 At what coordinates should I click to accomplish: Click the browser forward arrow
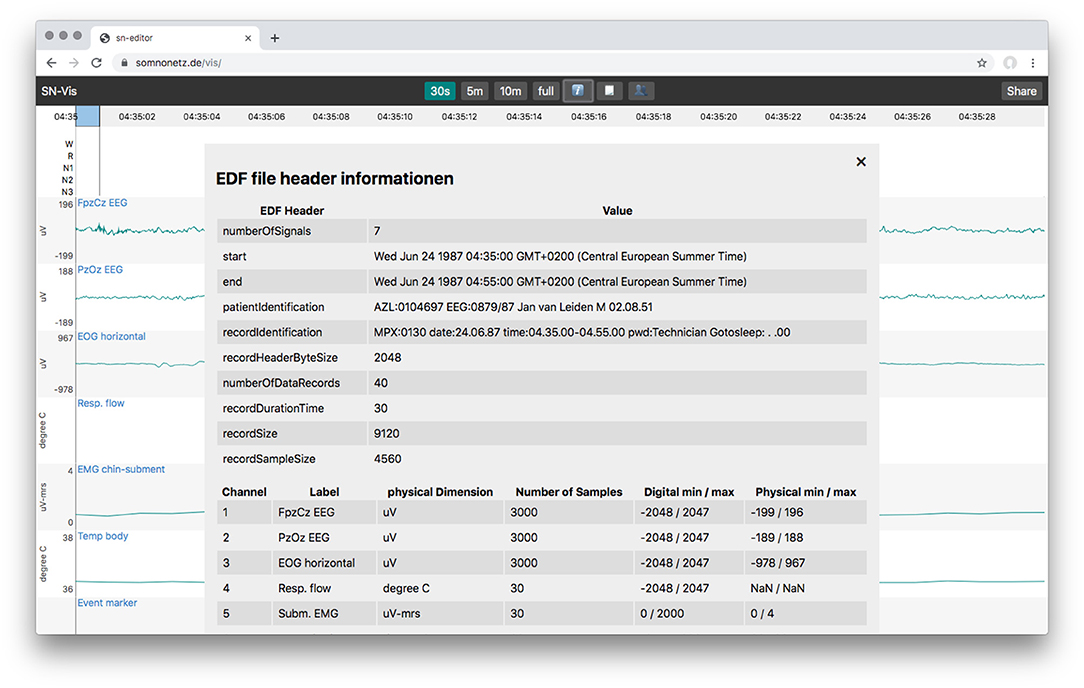pos(74,62)
